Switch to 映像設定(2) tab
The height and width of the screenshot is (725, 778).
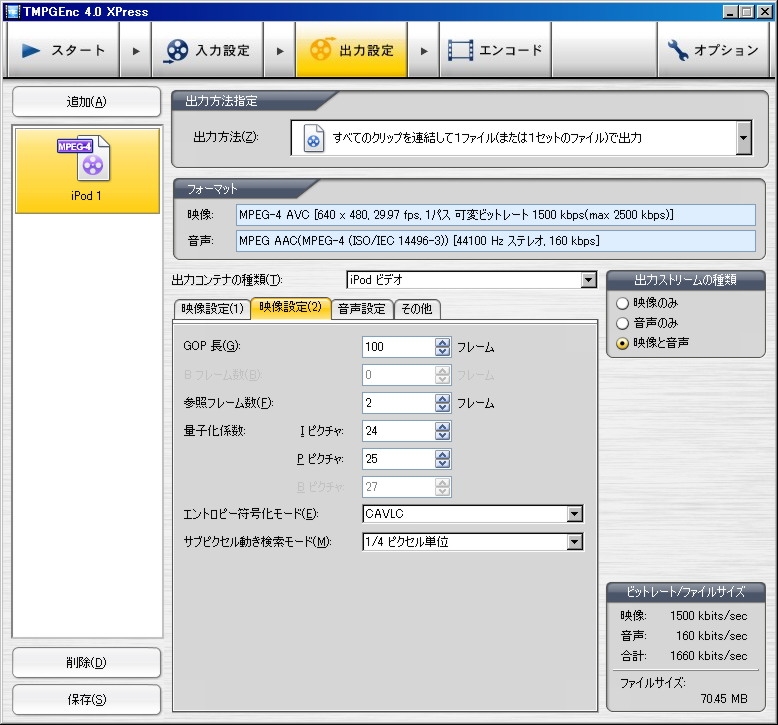[x=291, y=307]
